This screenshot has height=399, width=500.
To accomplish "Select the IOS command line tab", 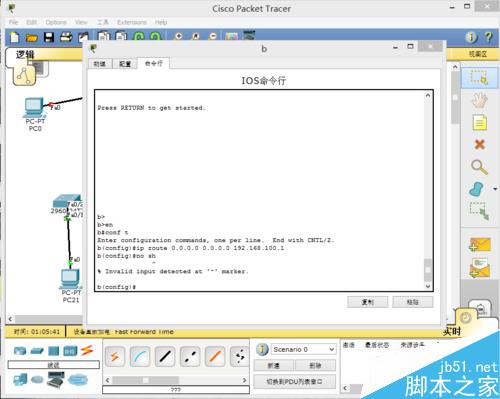I will point(154,63).
